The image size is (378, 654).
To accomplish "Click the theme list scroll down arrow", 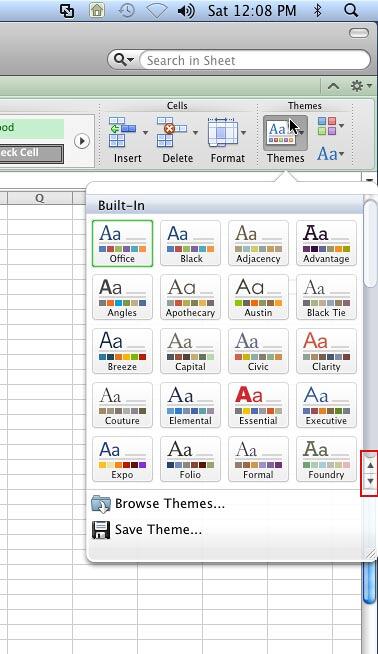I will (x=370, y=482).
